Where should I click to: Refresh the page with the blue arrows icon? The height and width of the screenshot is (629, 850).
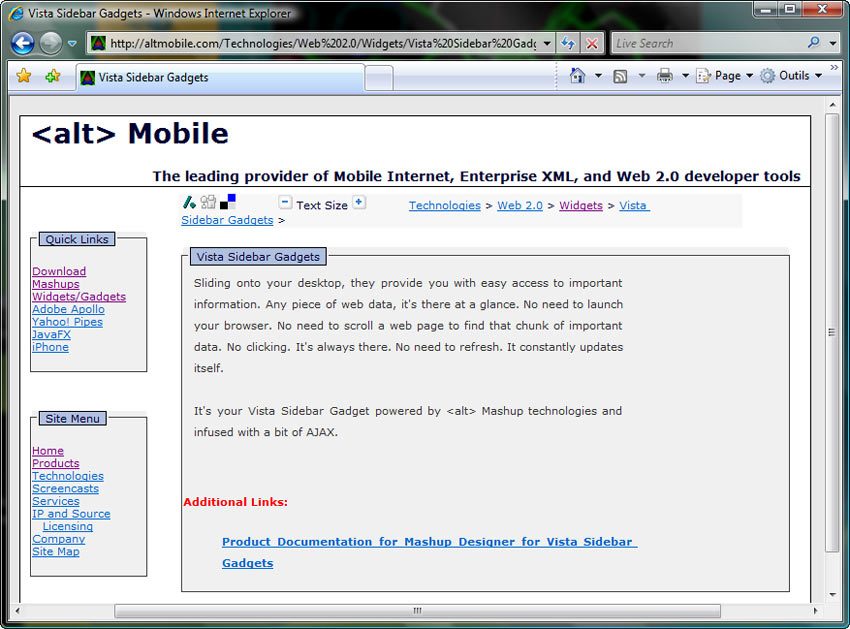pos(568,43)
